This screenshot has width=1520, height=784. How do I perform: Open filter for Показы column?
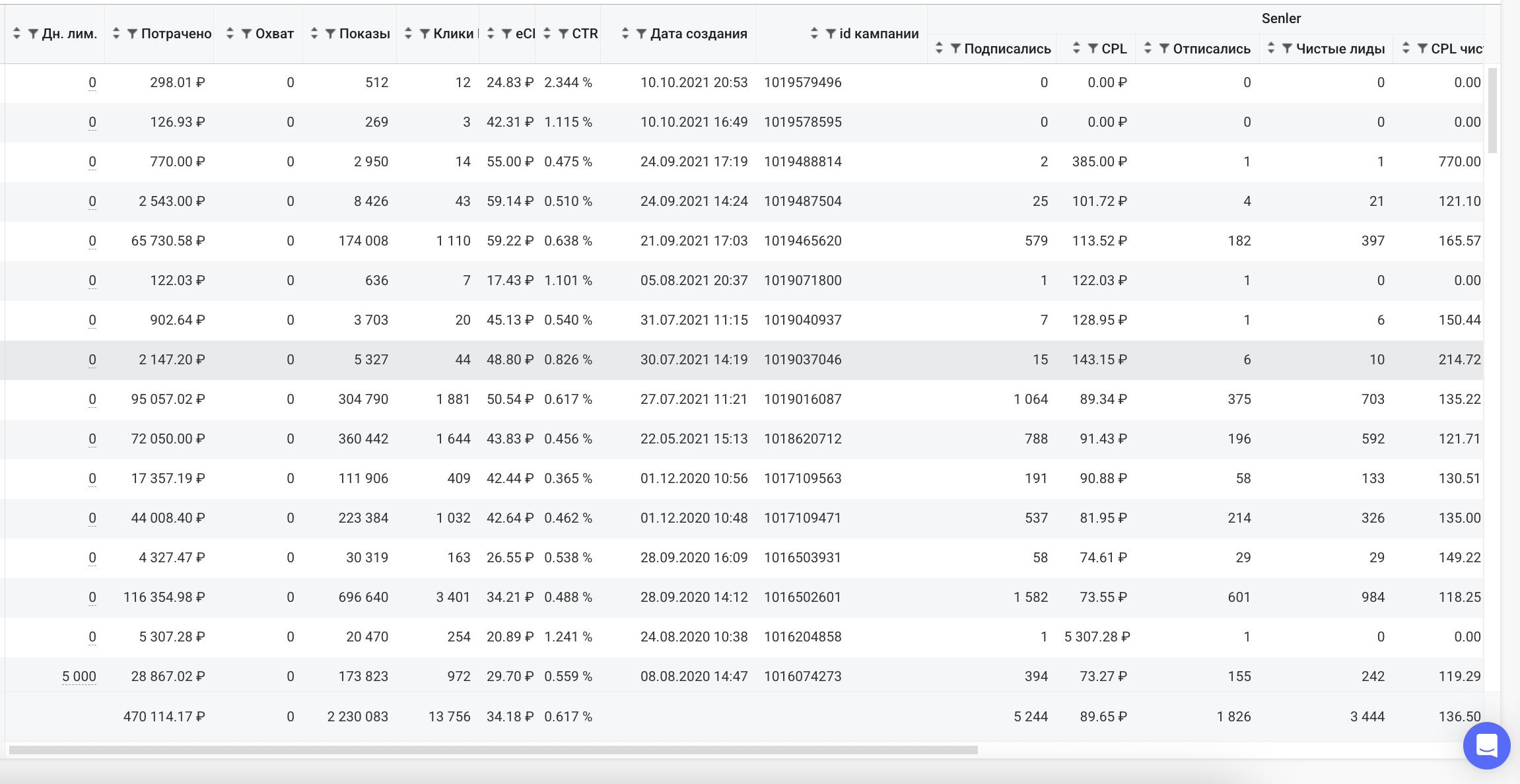[330, 34]
